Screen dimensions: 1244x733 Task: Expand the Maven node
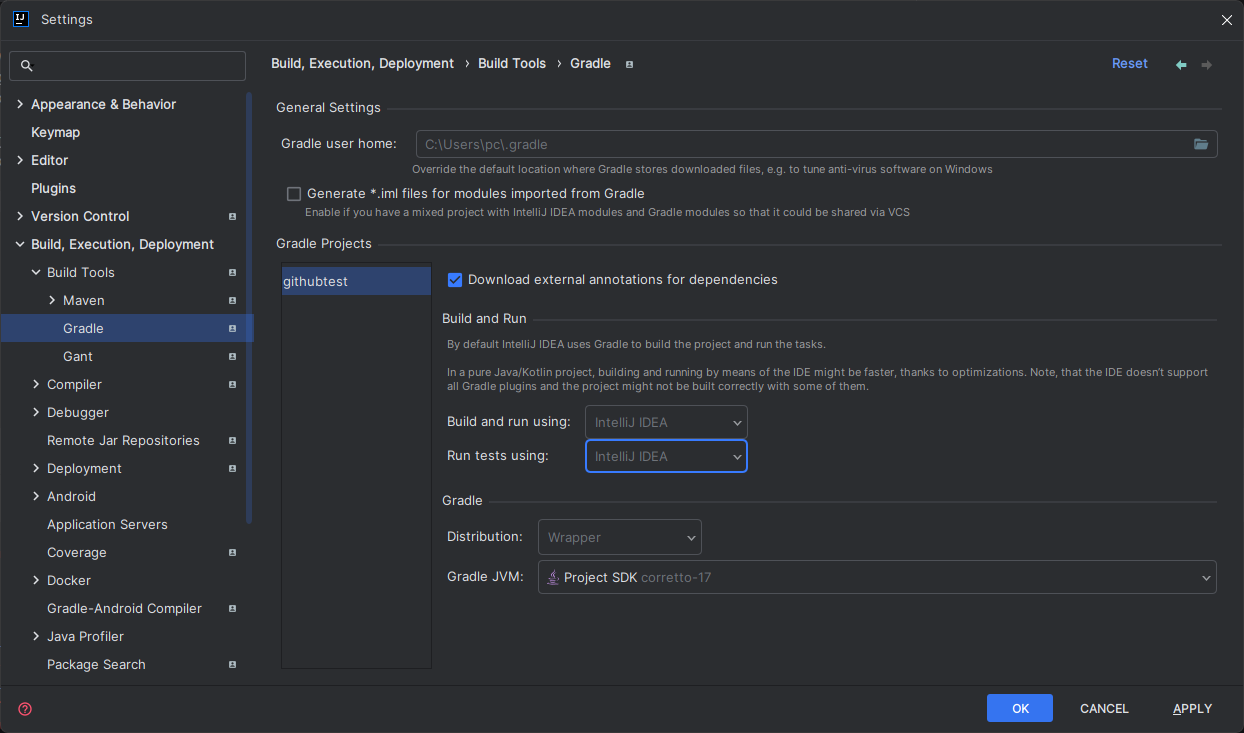coord(52,300)
